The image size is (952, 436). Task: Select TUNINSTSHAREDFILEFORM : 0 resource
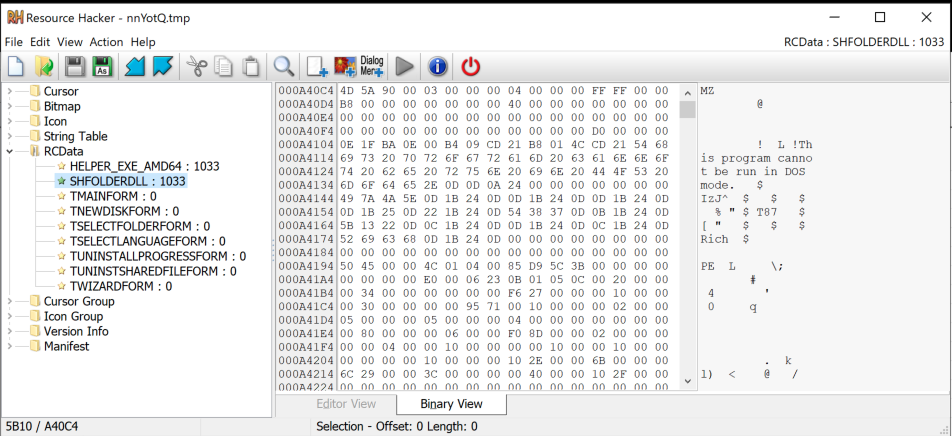click(153, 271)
